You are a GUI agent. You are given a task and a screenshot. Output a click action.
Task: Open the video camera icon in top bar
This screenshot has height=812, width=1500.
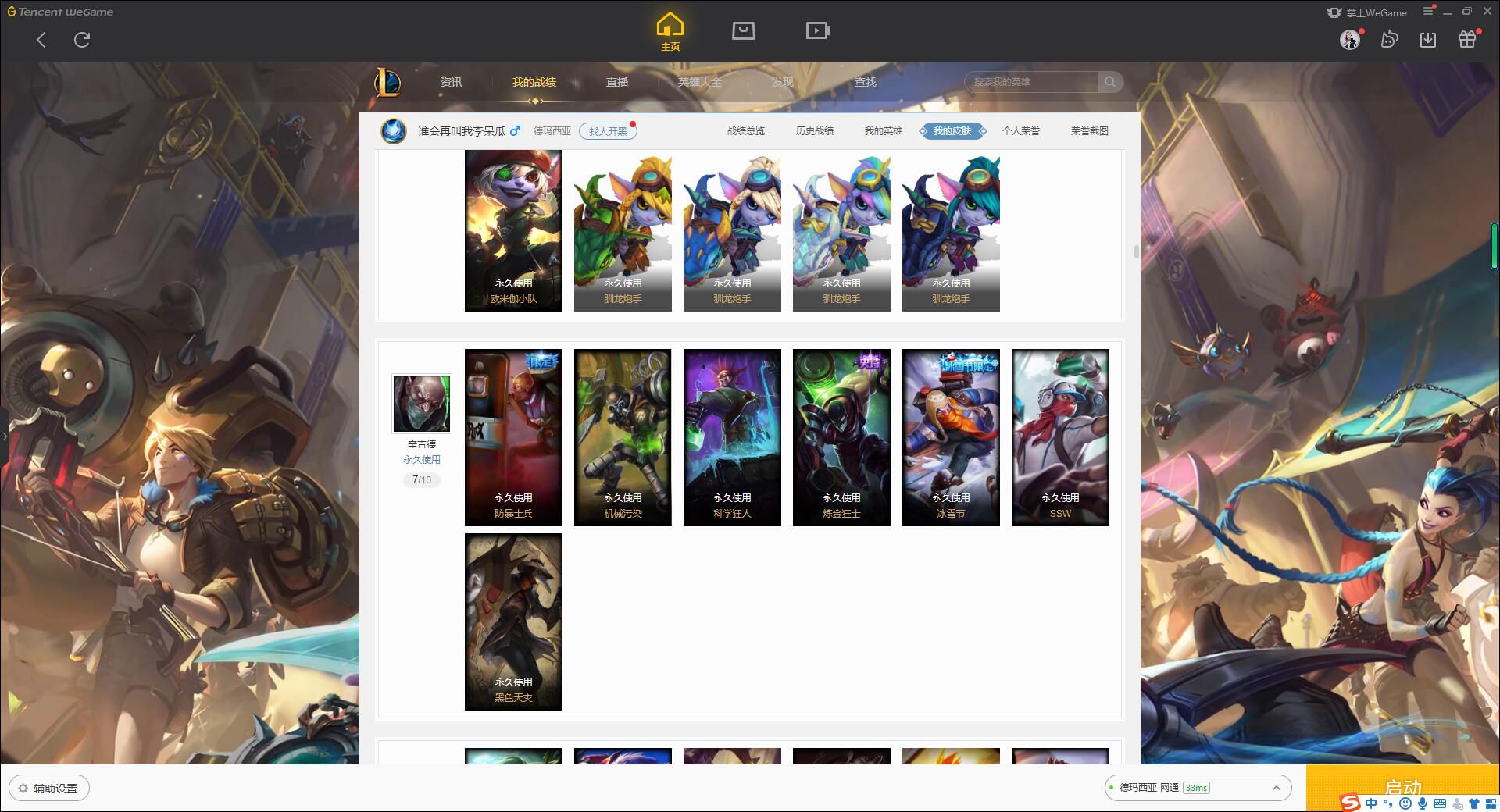click(x=818, y=30)
